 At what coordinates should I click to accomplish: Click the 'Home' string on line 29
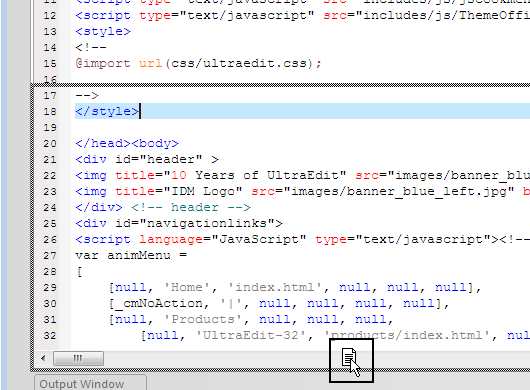187,287
